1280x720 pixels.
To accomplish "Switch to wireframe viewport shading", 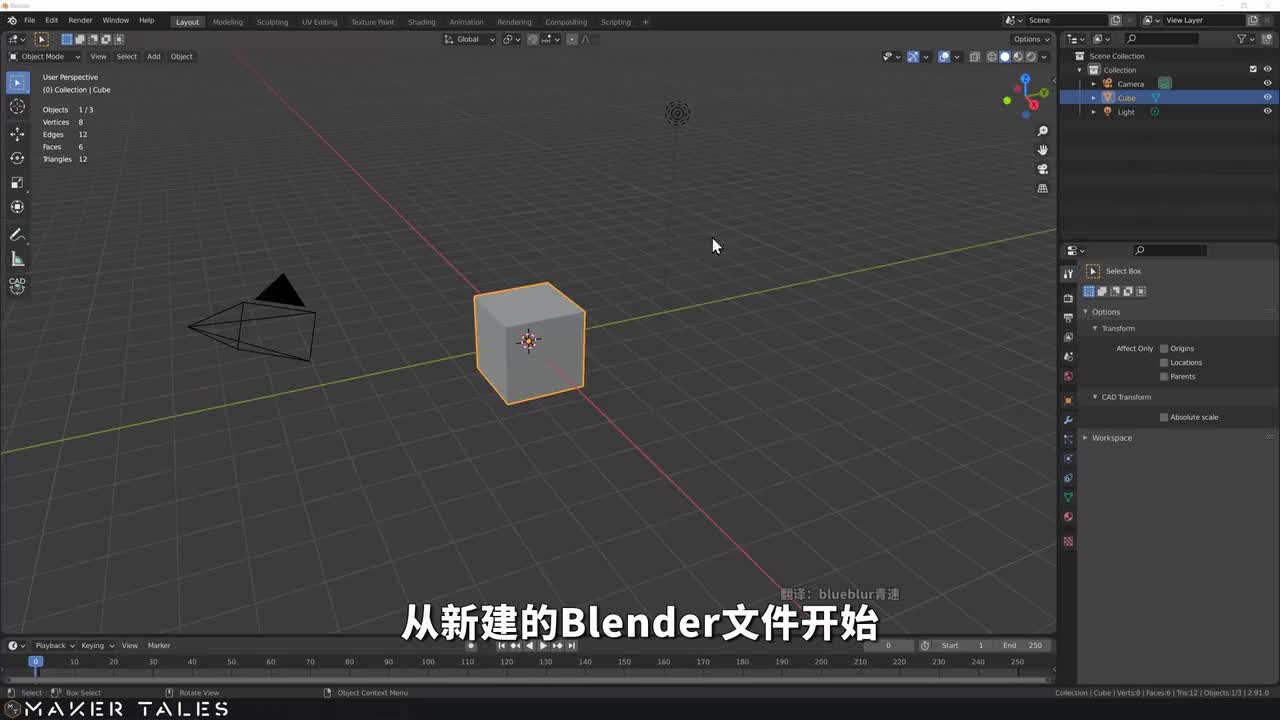I will tap(992, 57).
